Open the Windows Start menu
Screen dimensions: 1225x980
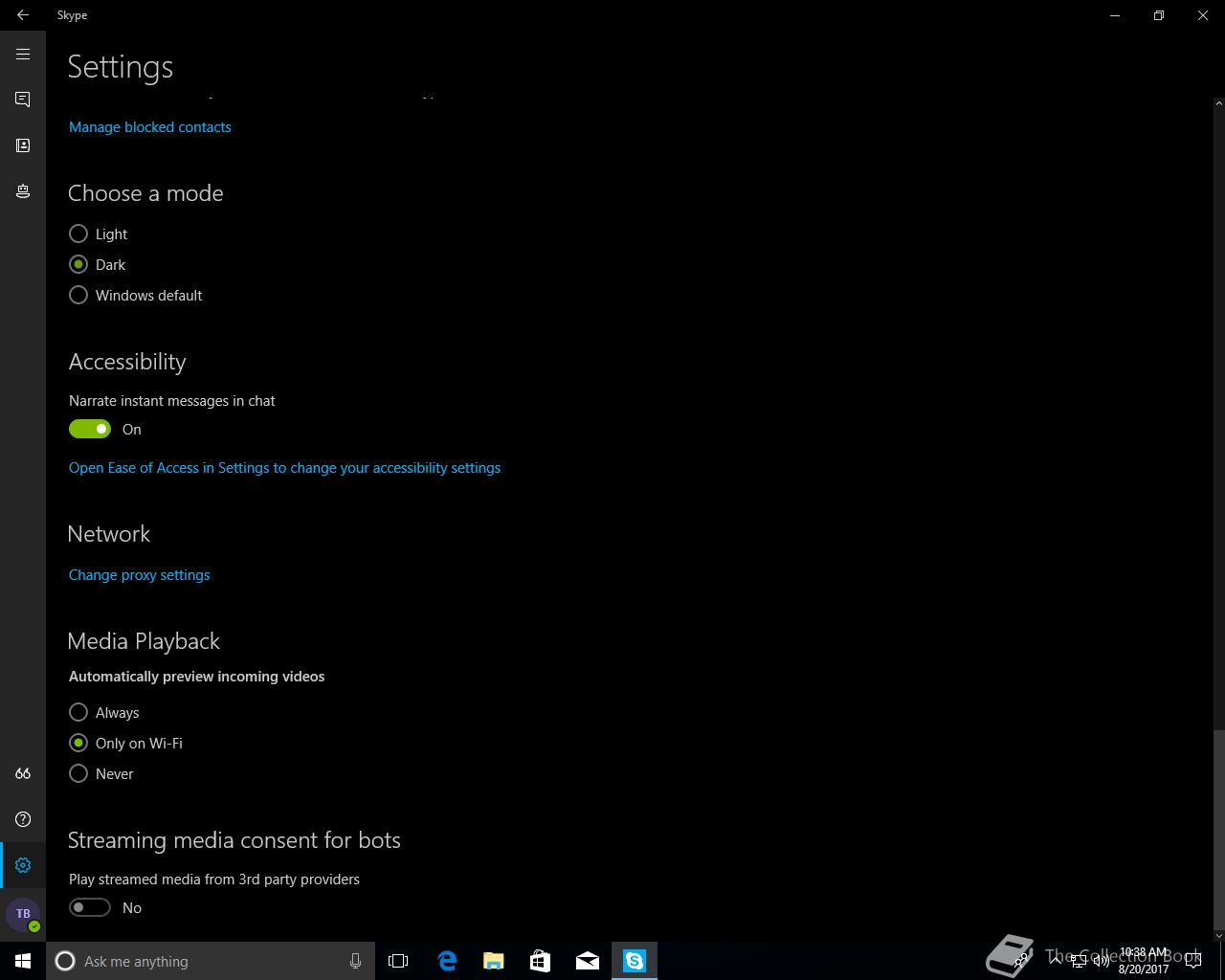point(23,961)
